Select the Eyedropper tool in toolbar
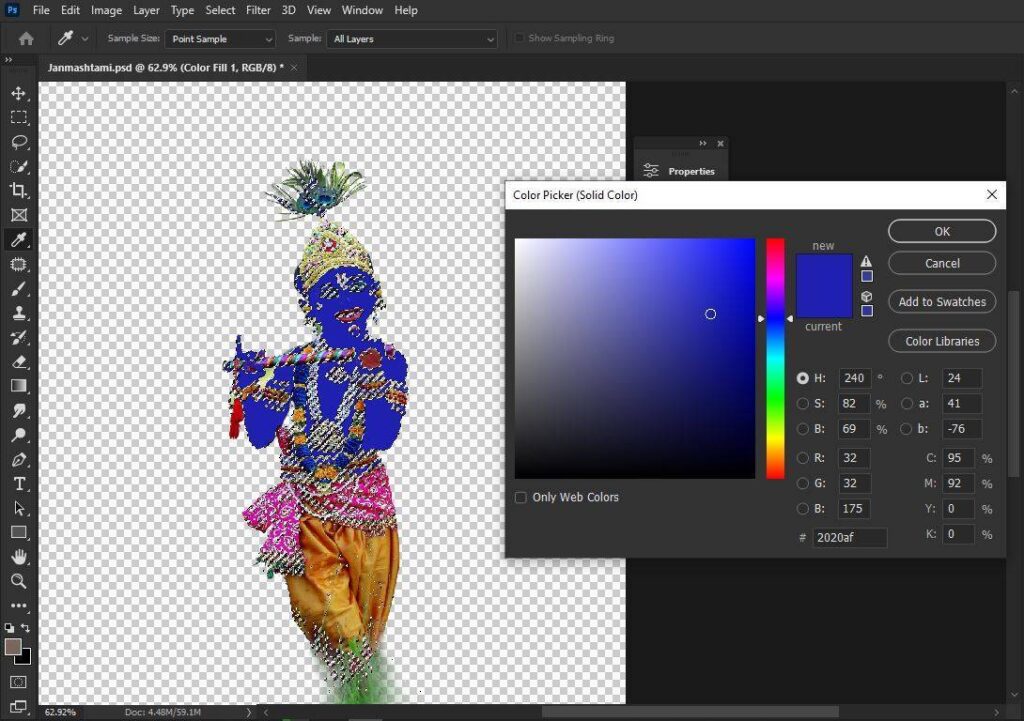The width and height of the screenshot is (1024, 721). tap(18, 240)
